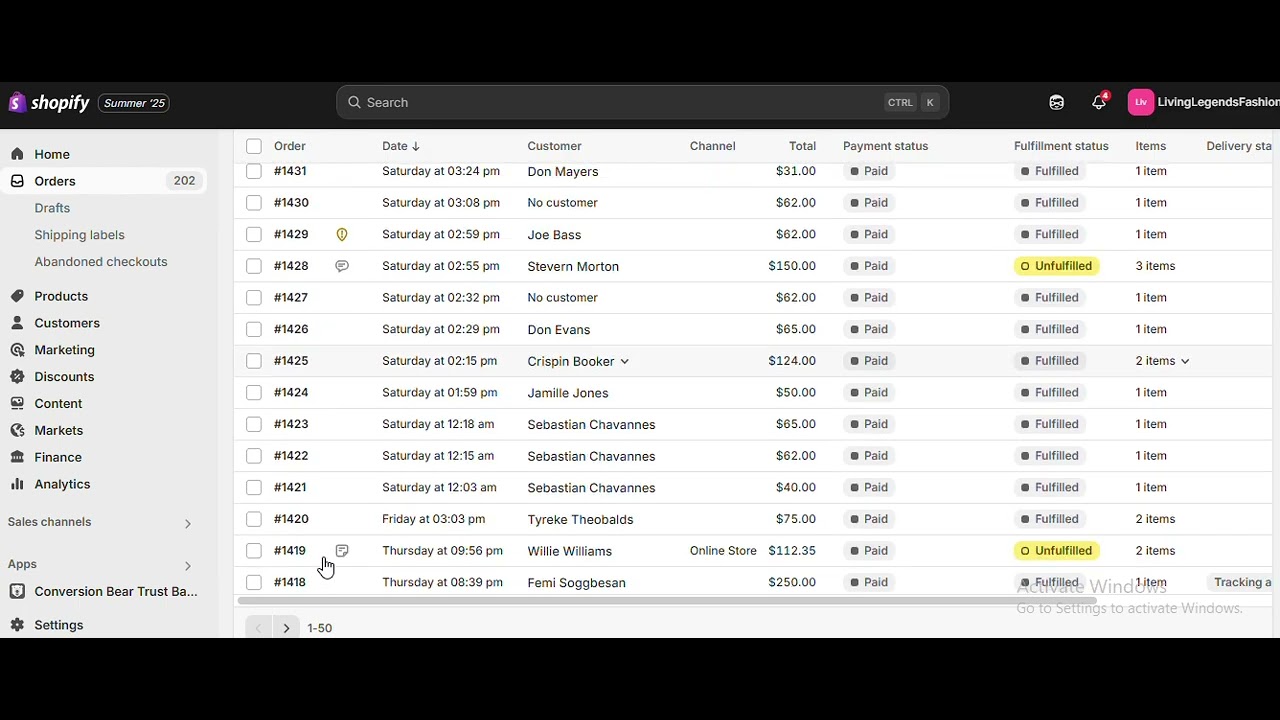Click customer name Stevern Morton
Viewport: 1280px width, 720px height.
(573, 266)
